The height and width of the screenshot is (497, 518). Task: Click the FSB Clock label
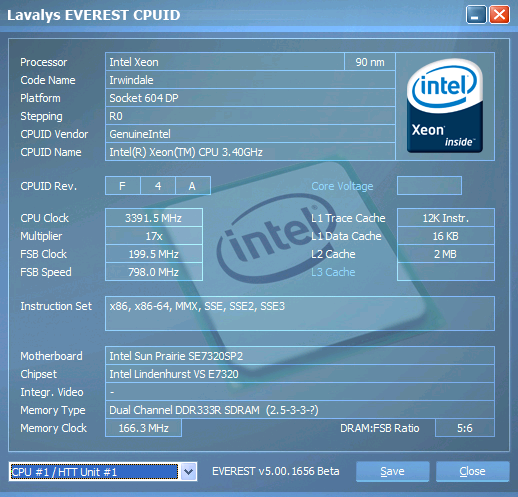(44, 254)
